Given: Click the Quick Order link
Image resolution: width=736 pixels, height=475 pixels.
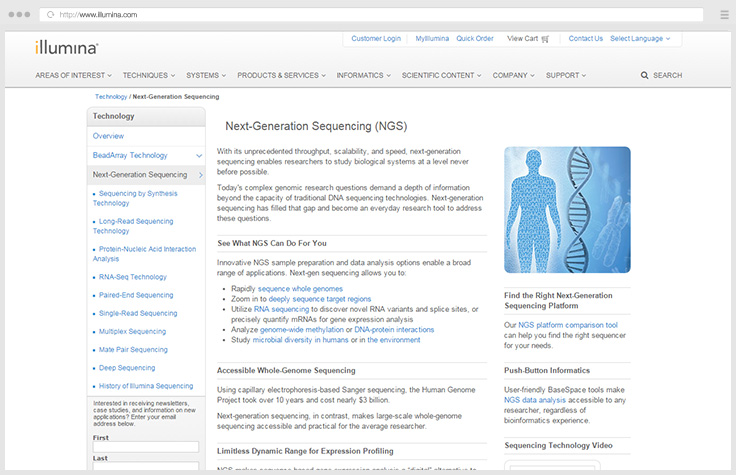Looking at the screenshot, I should 475,39.
